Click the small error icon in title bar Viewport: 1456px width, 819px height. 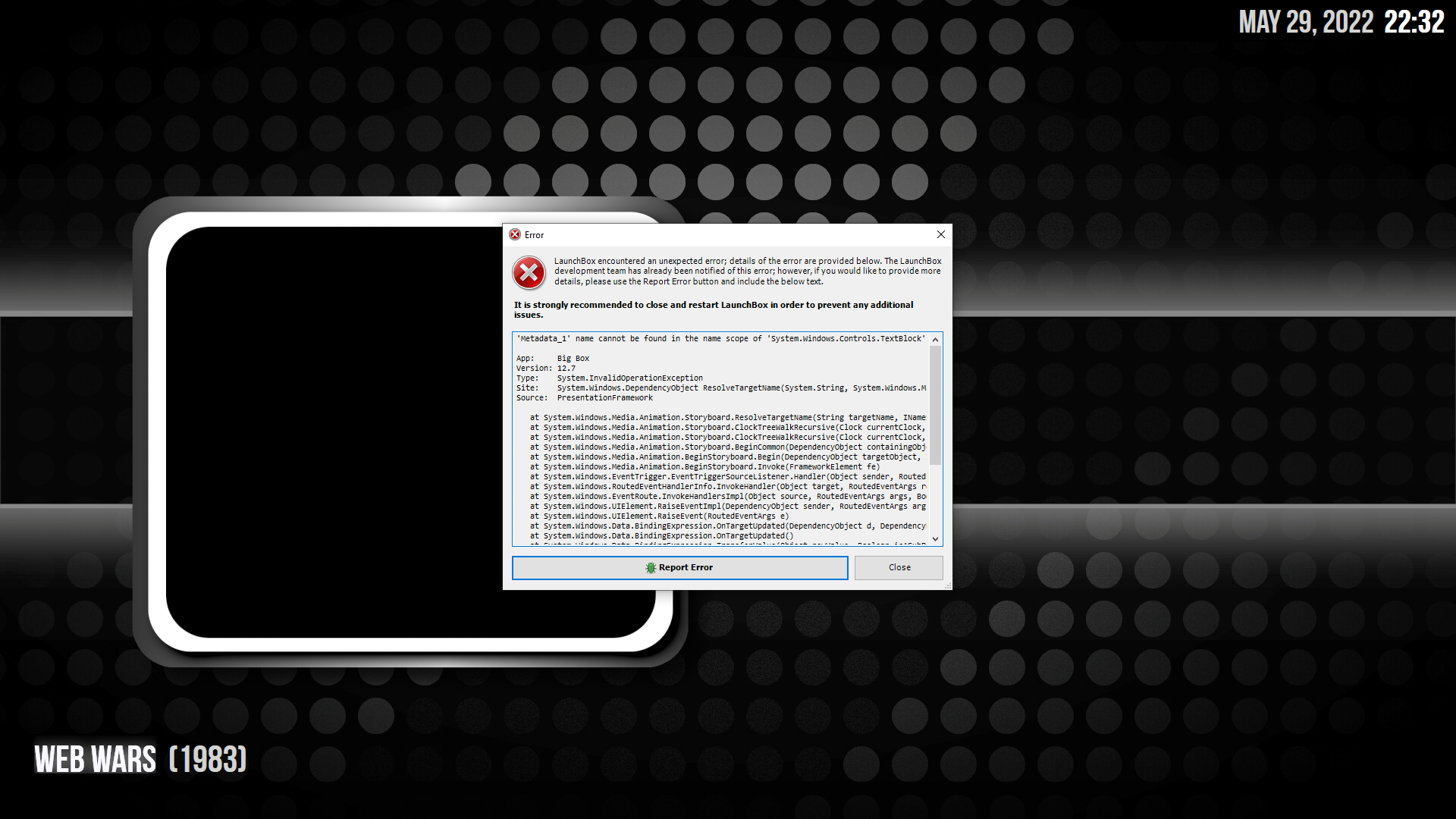[515, 235]
